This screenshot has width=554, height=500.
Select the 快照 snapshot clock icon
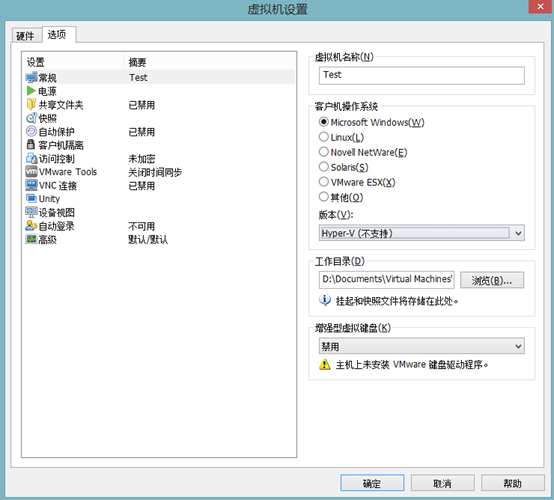click(31, 118)
